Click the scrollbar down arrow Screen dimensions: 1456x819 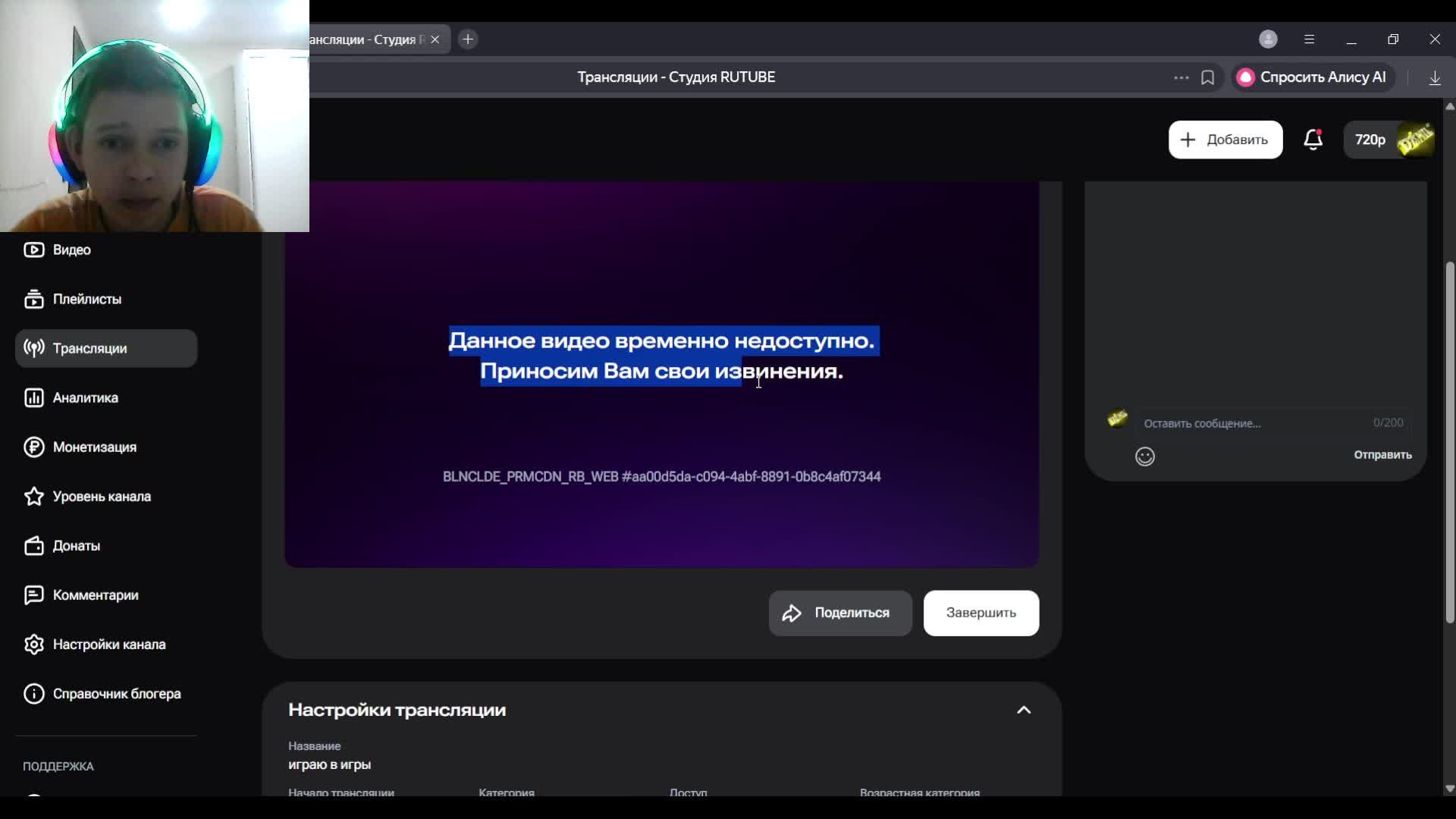click(1449, 789)
